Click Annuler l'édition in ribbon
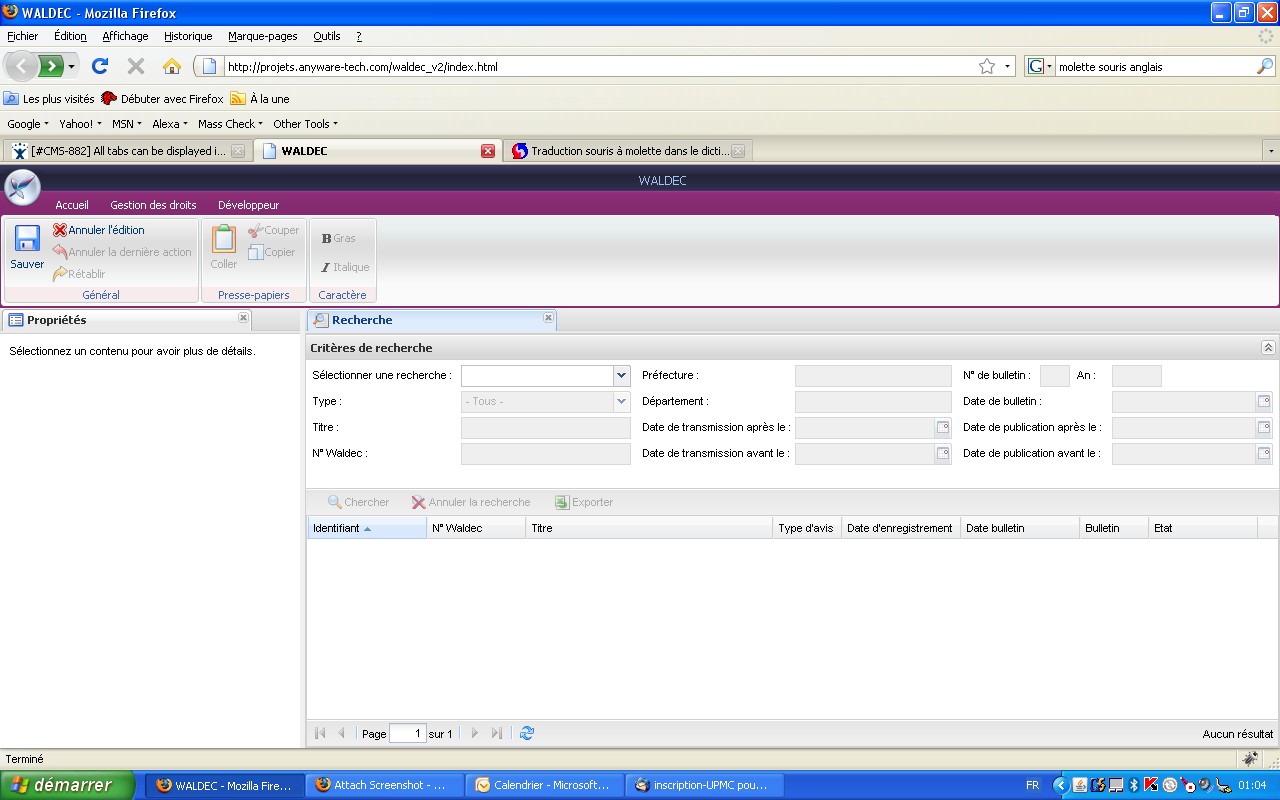The width and height of the screenshot is (1280, 800). point(99,230)
